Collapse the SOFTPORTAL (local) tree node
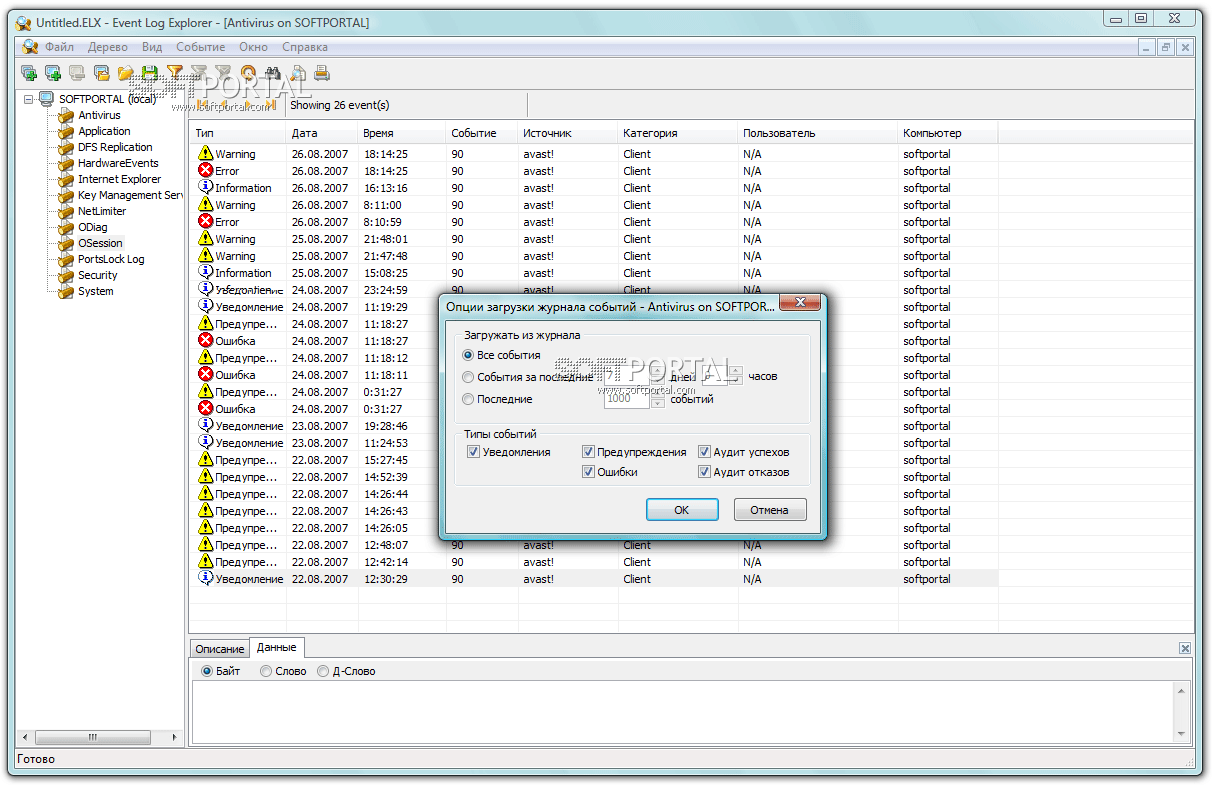Screen dimensions: 1212x787 coord(28,99)
